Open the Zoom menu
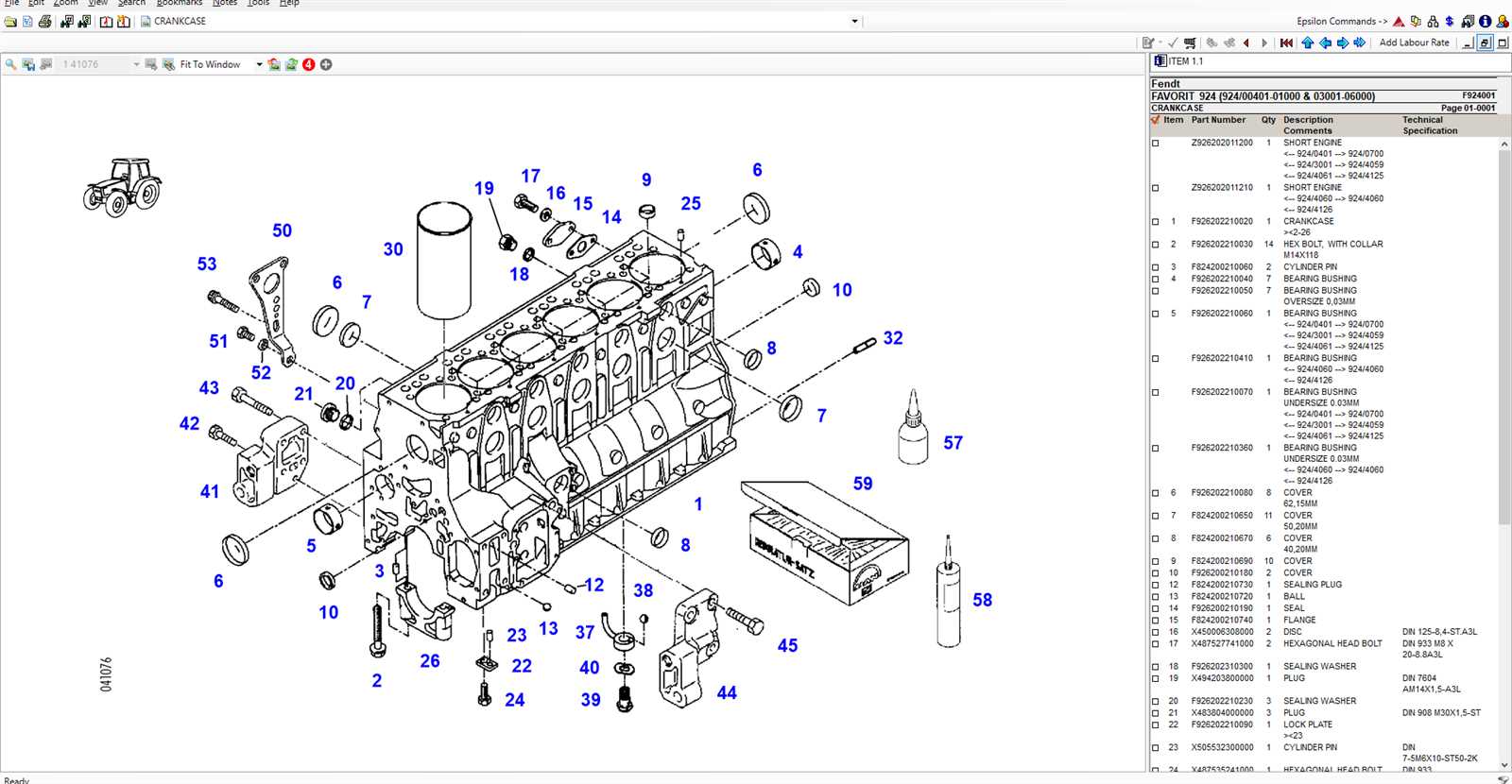Image resolution: width=1512 pixels, height=784 pixels. click(65, 3)
